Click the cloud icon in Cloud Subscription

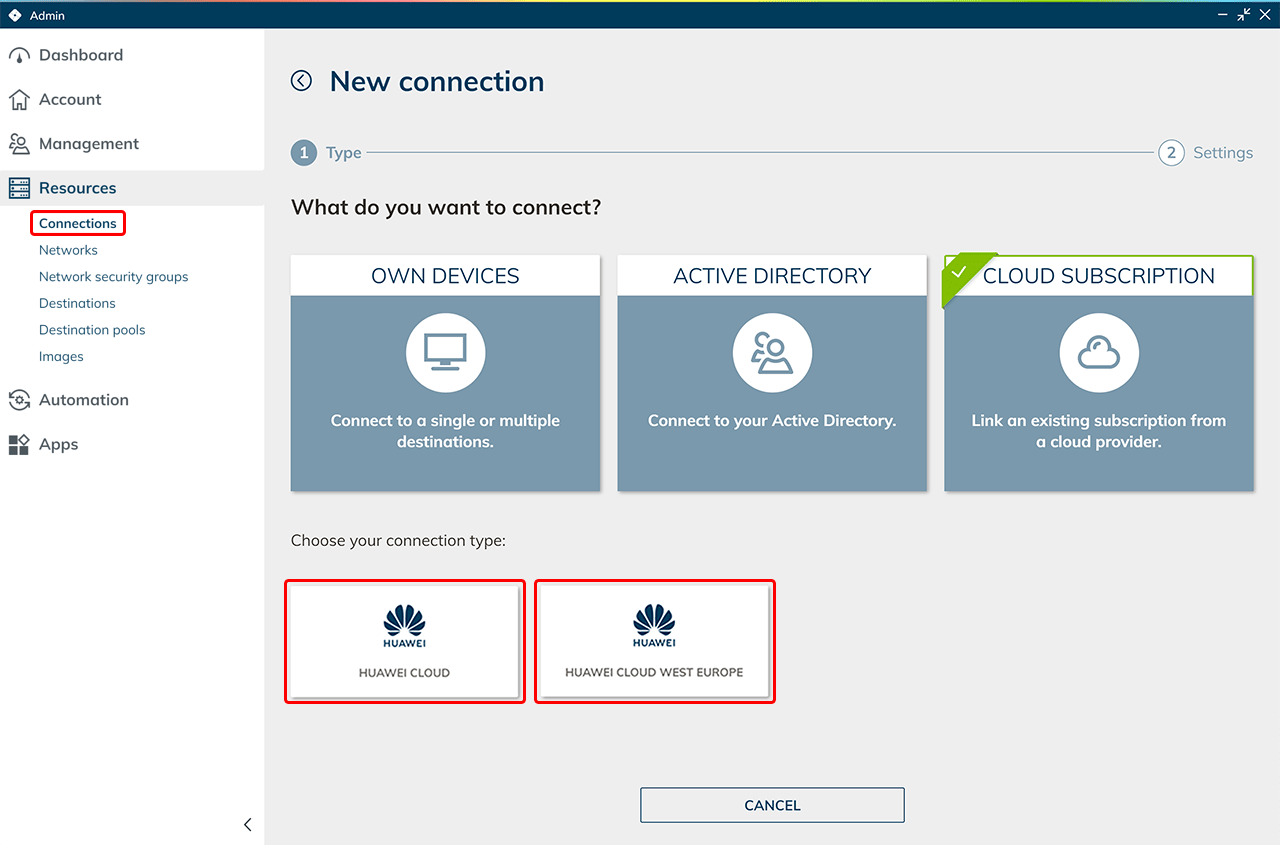(1098, 353)
